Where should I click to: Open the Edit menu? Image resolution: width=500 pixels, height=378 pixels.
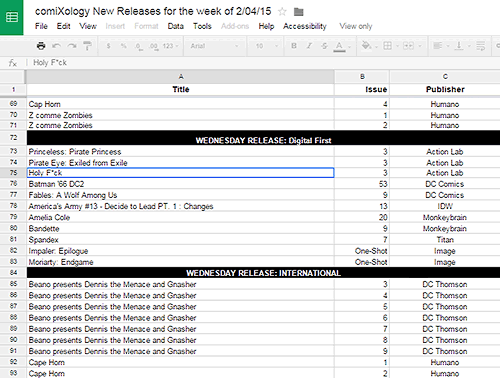pos(63,26)
